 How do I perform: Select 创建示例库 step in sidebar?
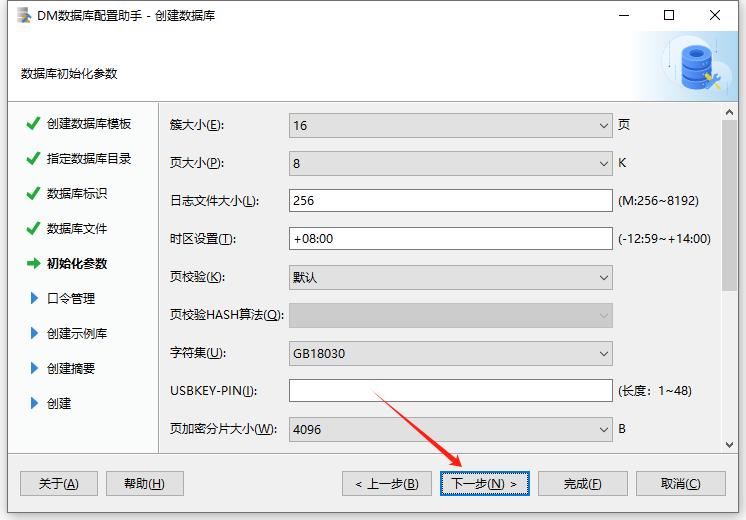76,334
